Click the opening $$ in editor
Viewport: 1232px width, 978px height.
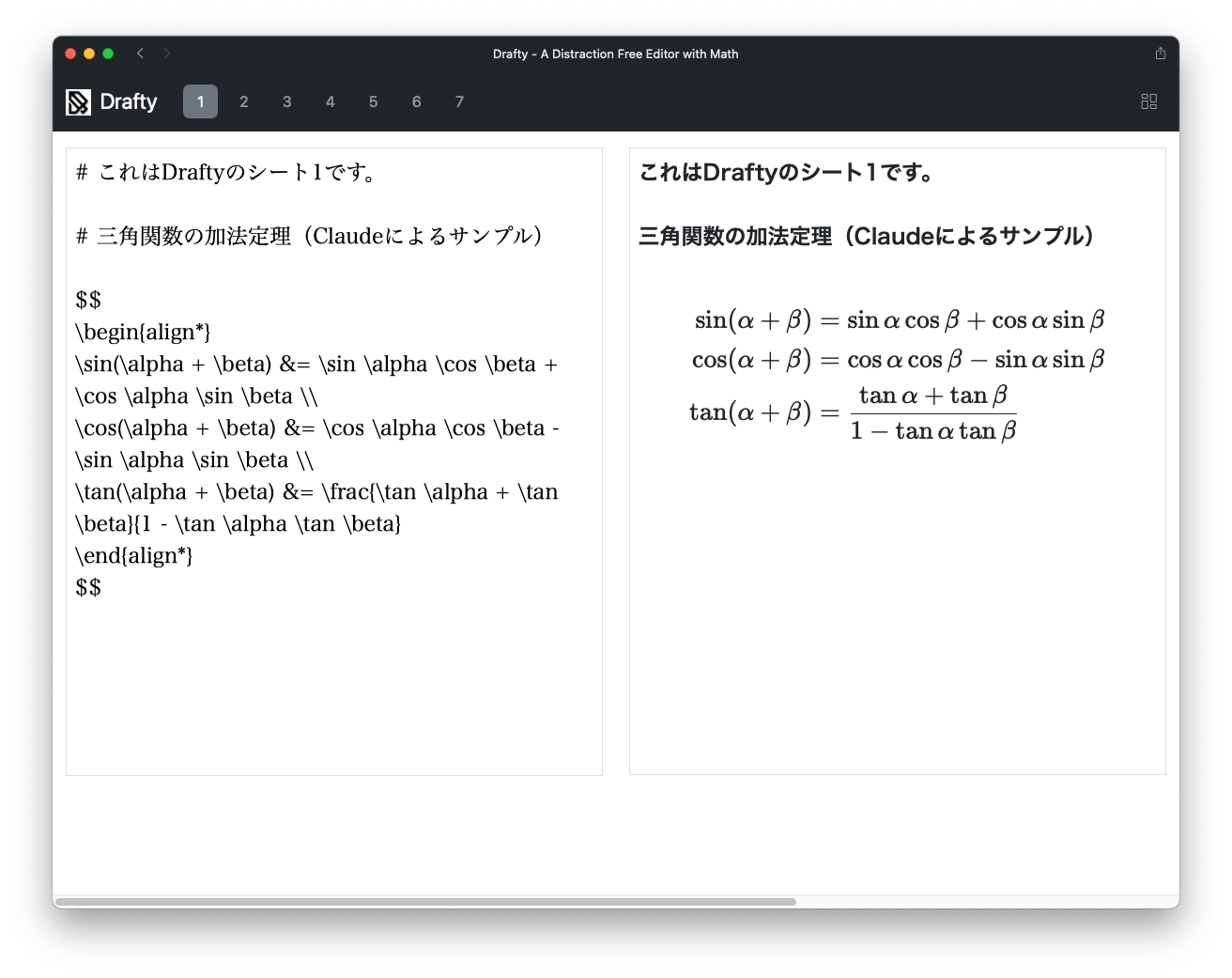[x=88, y=301]
